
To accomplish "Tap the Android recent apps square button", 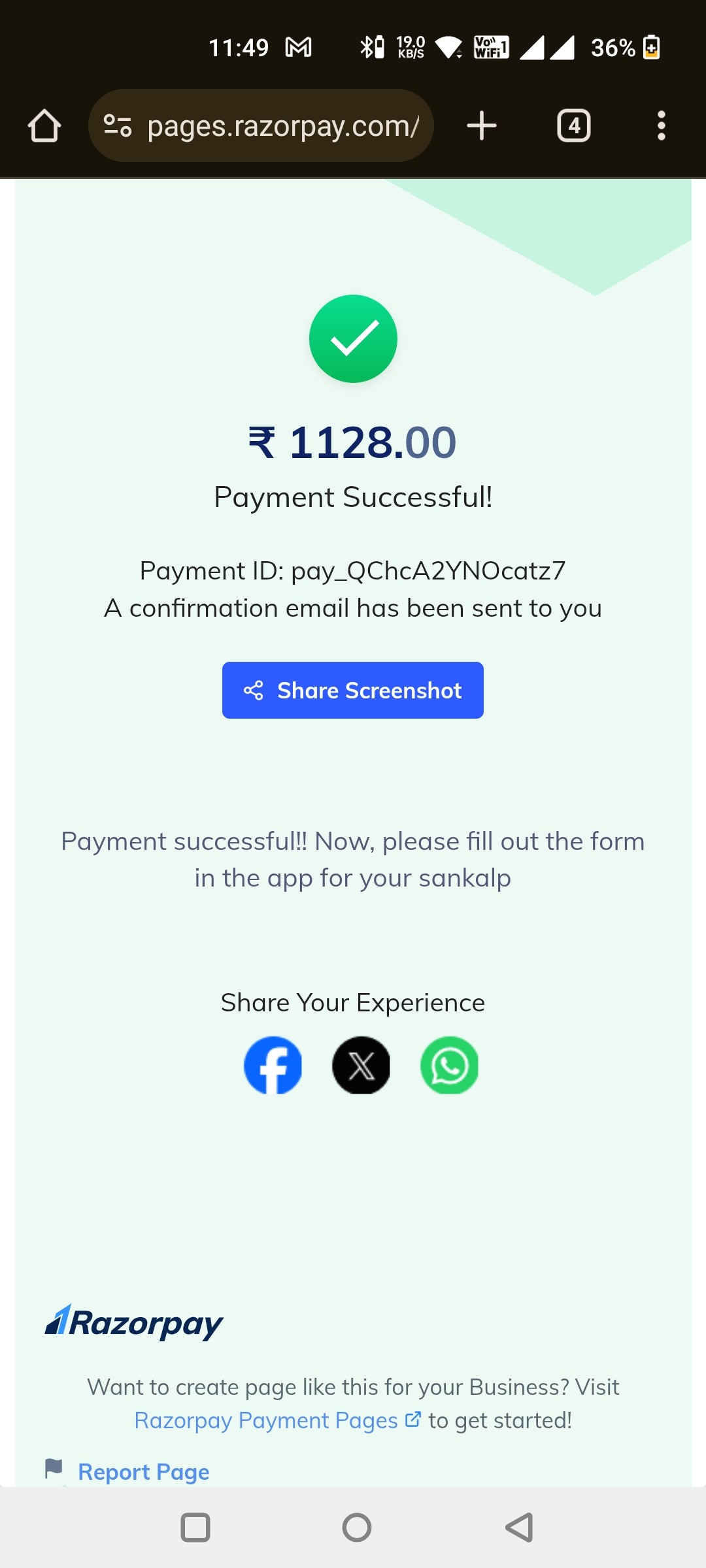I will (x=195, y=1527).
